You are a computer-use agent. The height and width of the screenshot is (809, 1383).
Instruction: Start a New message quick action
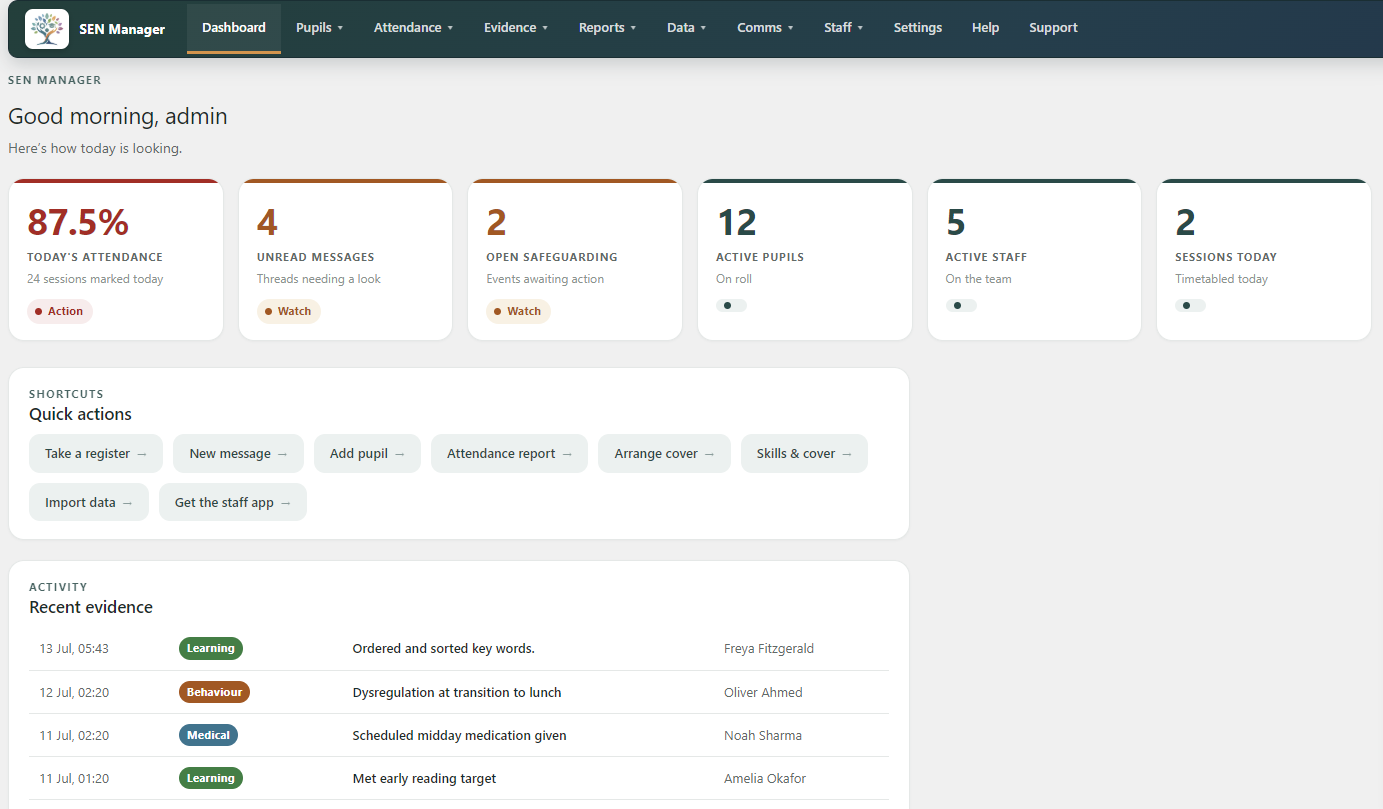pyautogui.click(x=238, y=453)
